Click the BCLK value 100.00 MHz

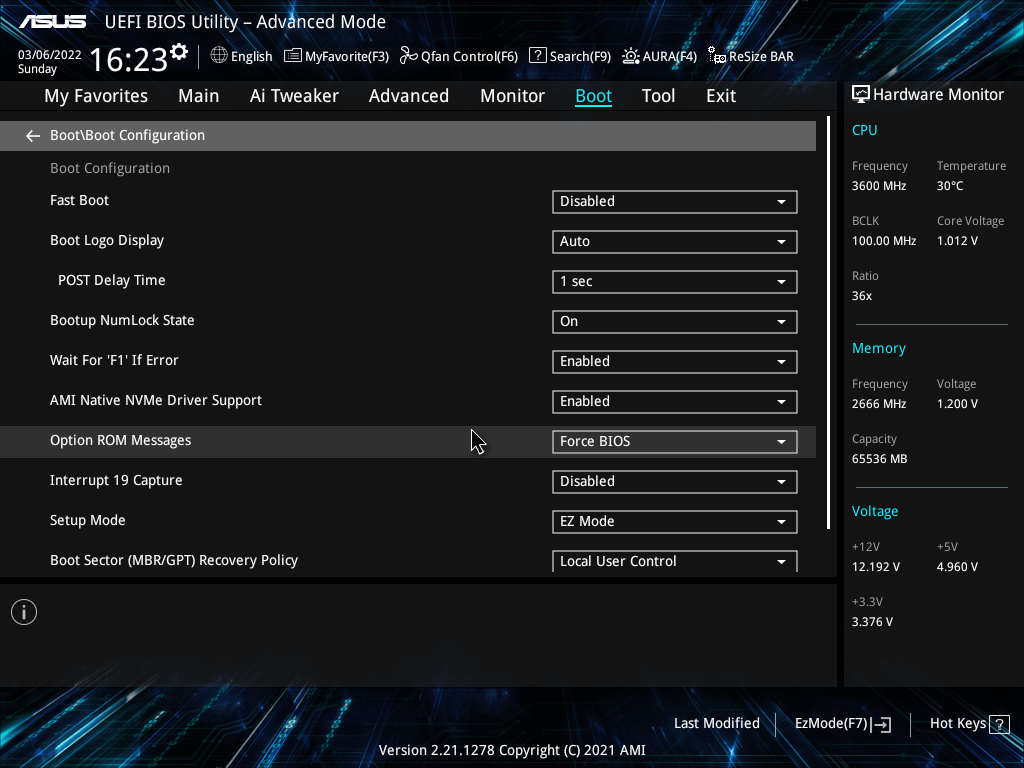pos(884,241)
